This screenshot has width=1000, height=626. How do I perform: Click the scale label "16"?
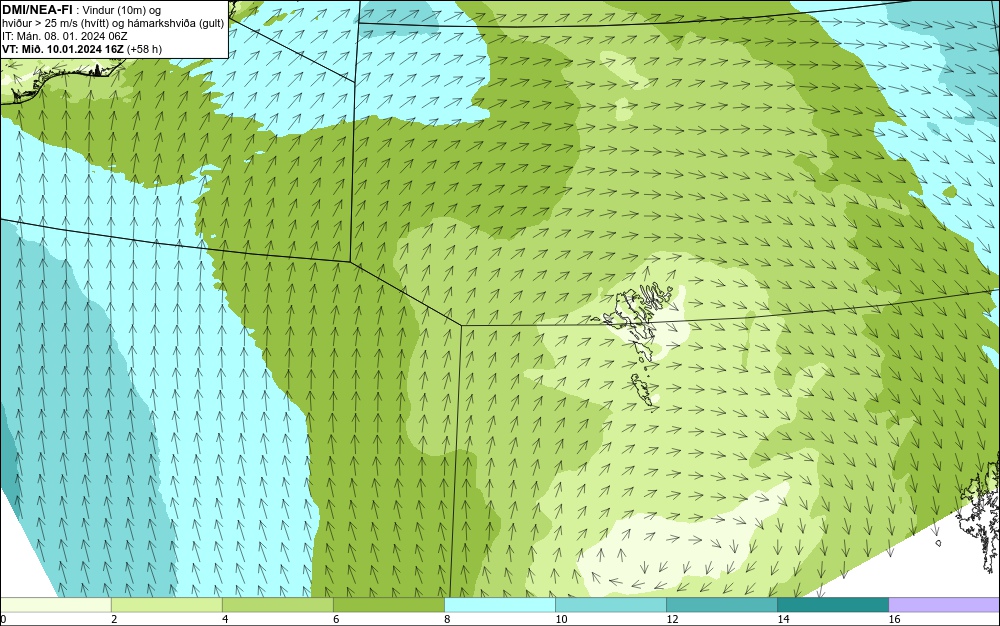tap(894, 619)
